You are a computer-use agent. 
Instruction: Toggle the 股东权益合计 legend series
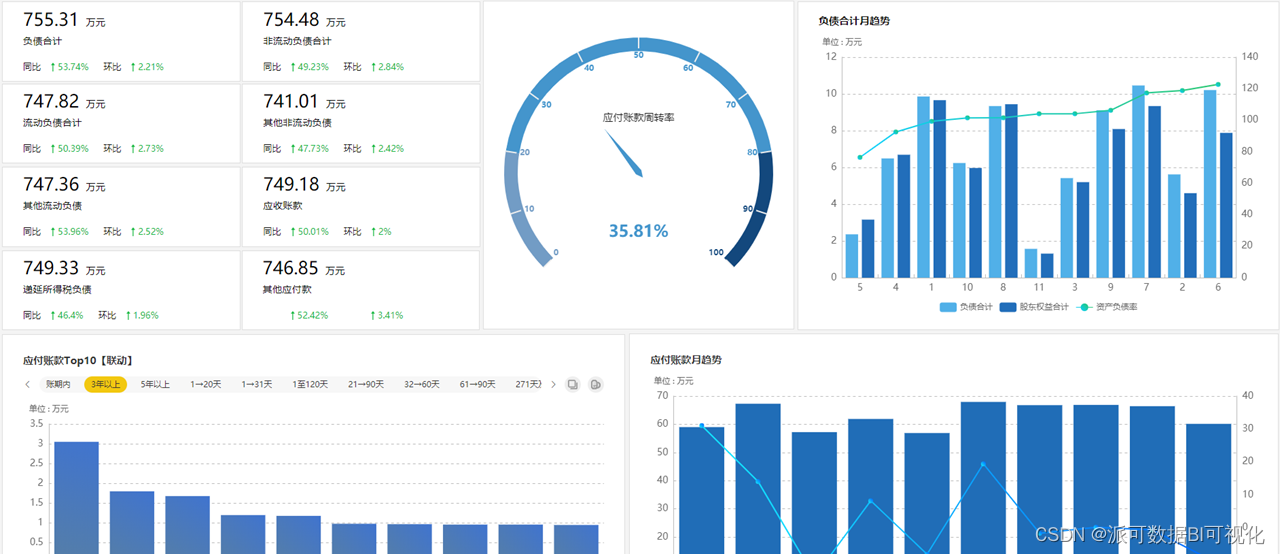pos(1035,307)
